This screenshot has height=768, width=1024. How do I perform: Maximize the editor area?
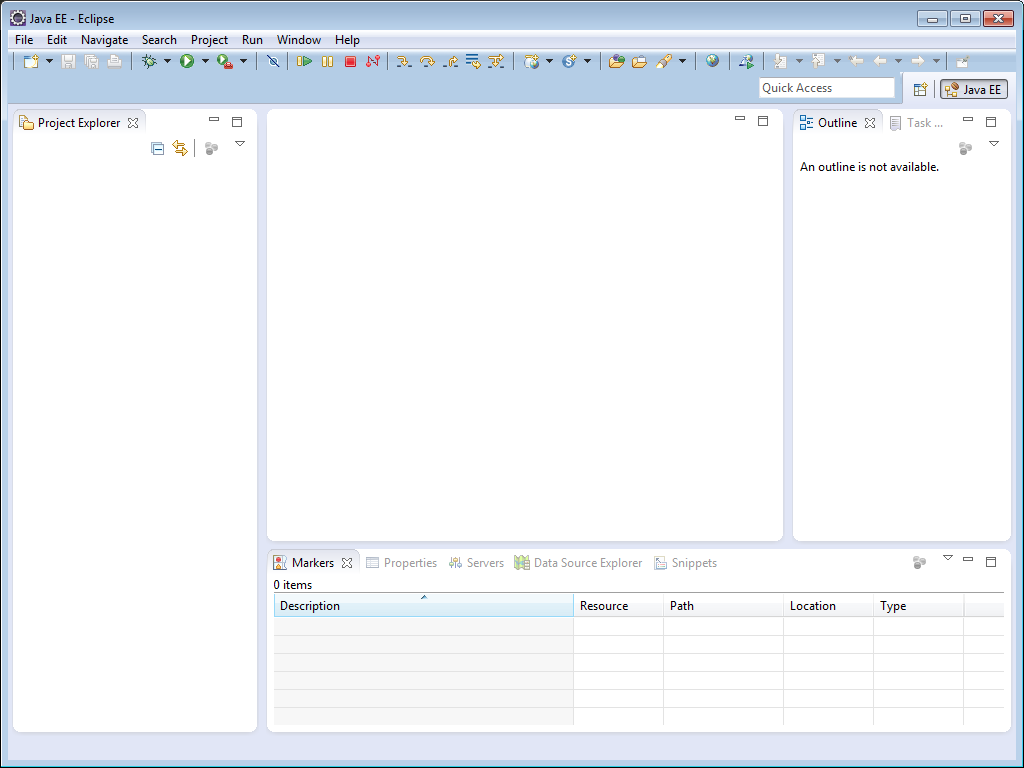click(x=763, y=121)
